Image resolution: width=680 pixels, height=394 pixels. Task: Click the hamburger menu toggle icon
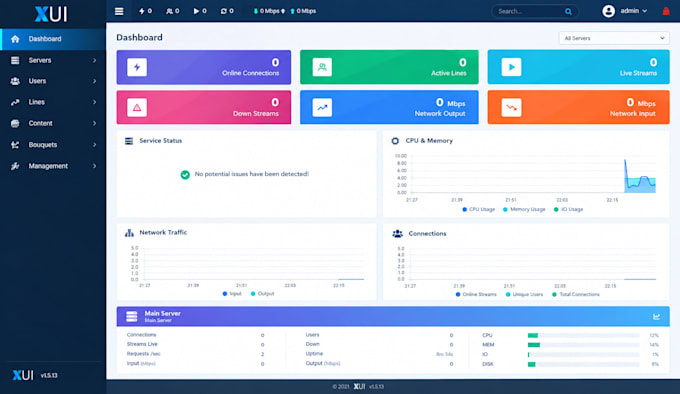coord(119,11)
